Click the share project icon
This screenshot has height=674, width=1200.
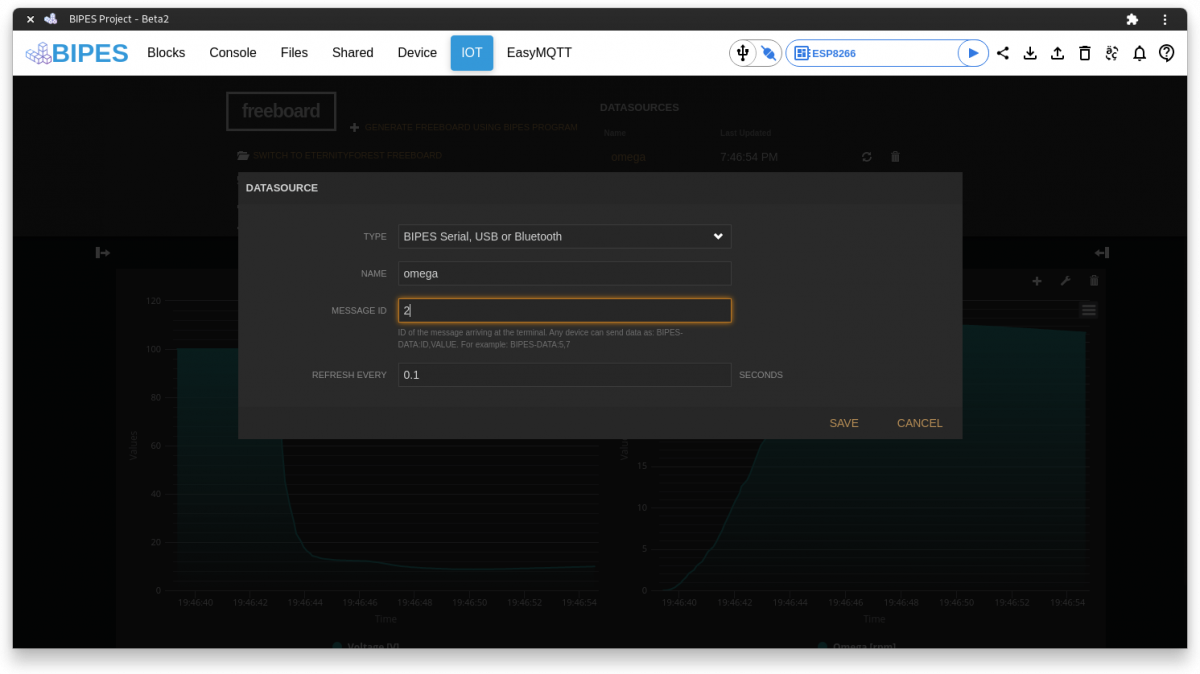click(x=1003, y=53)
